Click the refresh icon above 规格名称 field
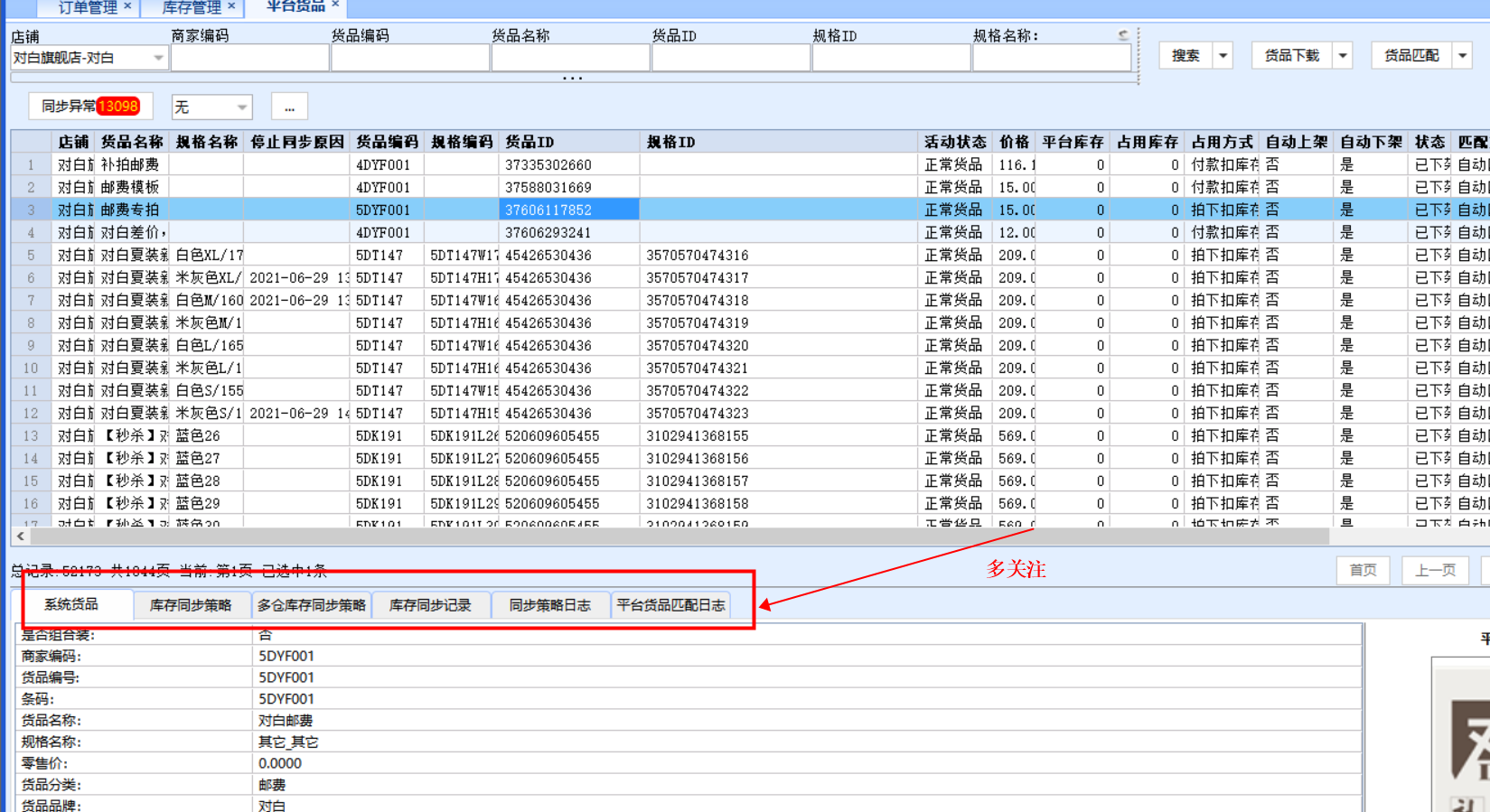The image size is (1490, 812). point(1122,35)
